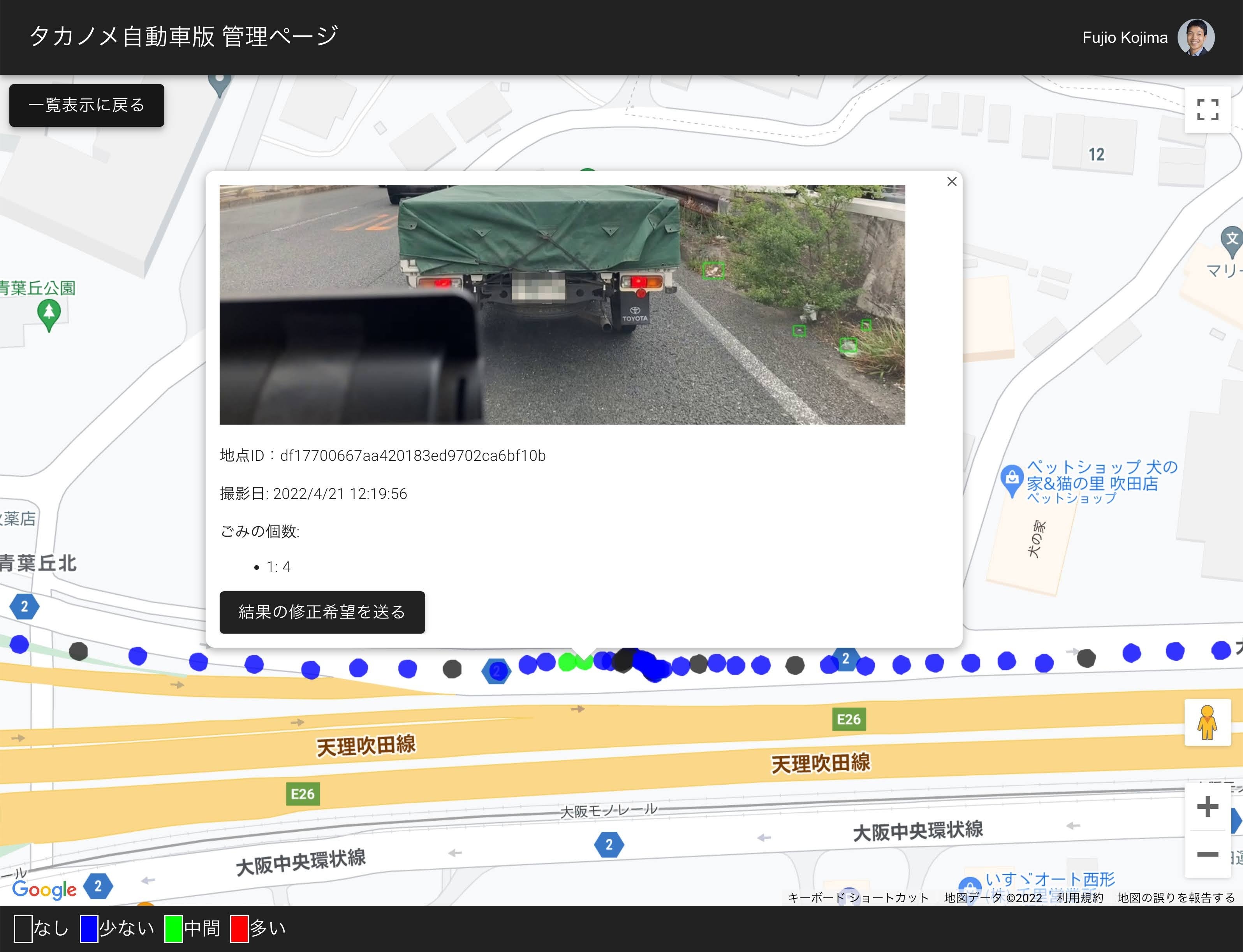Click the 中間 green legend swatch

(173, 929)
